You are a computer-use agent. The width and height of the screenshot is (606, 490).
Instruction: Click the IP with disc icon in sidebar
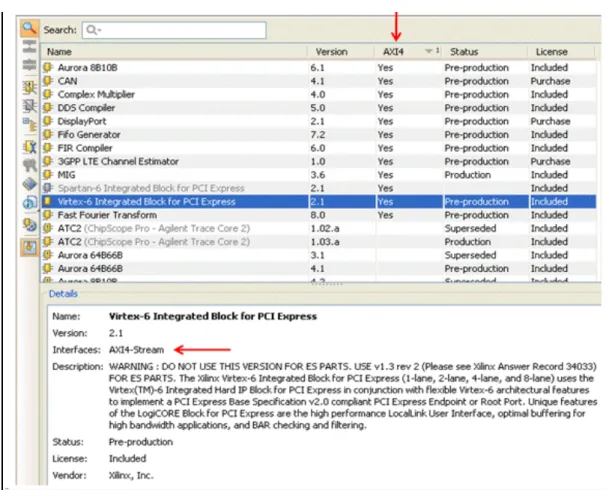29,225
